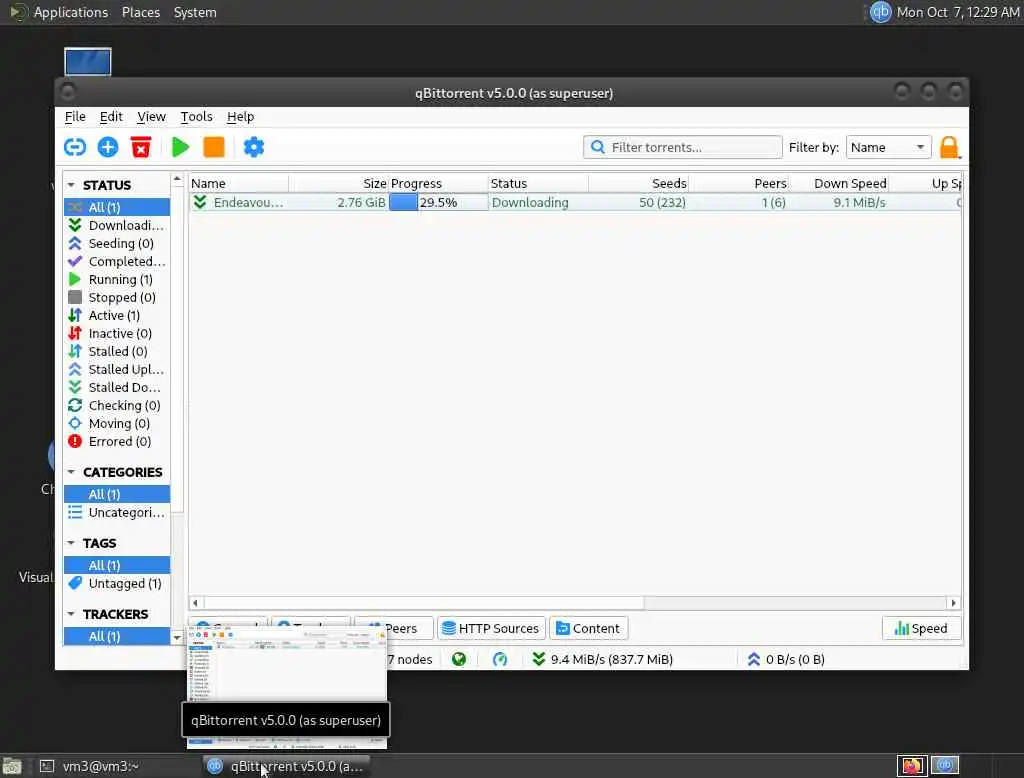
Task: Sort by the Down Speed column header
Action: pos(839,184)
